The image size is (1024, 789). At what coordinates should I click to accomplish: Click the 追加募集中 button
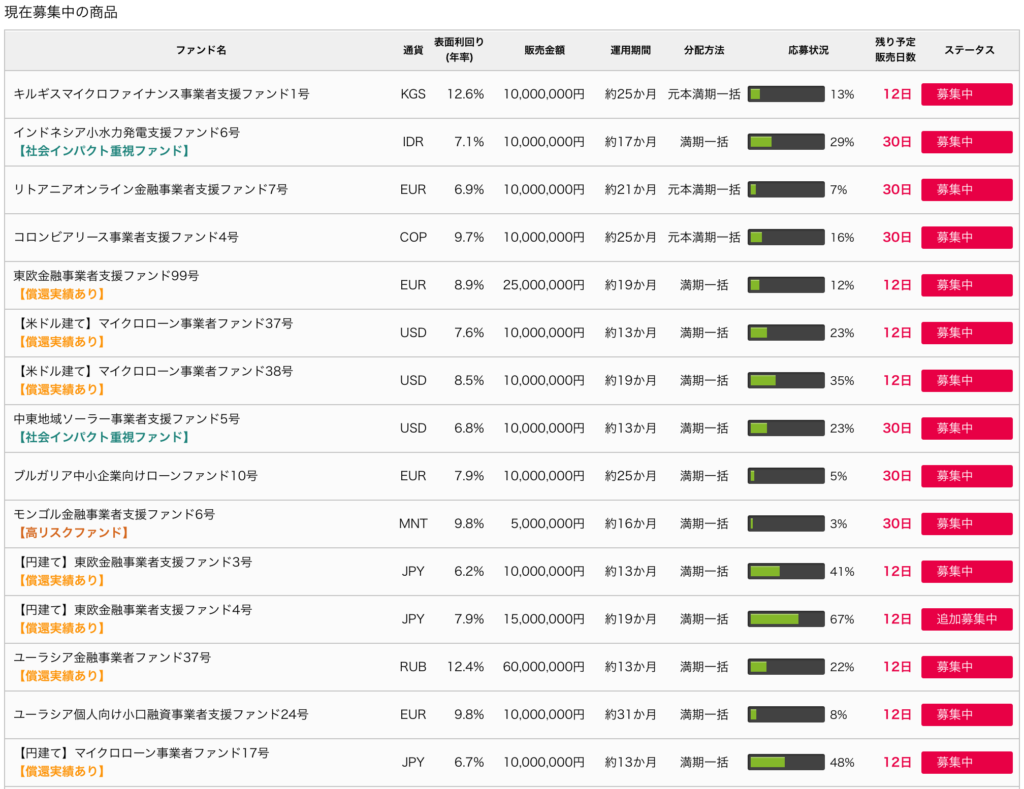pyautogui.click(x=967, y=619)
